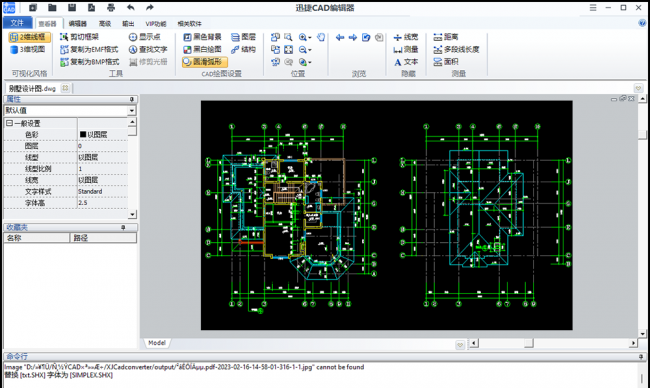Click the PDF export icon in title bar
Image resolution: width=650 pixels, height=388 pixels.
pos(91,7)
